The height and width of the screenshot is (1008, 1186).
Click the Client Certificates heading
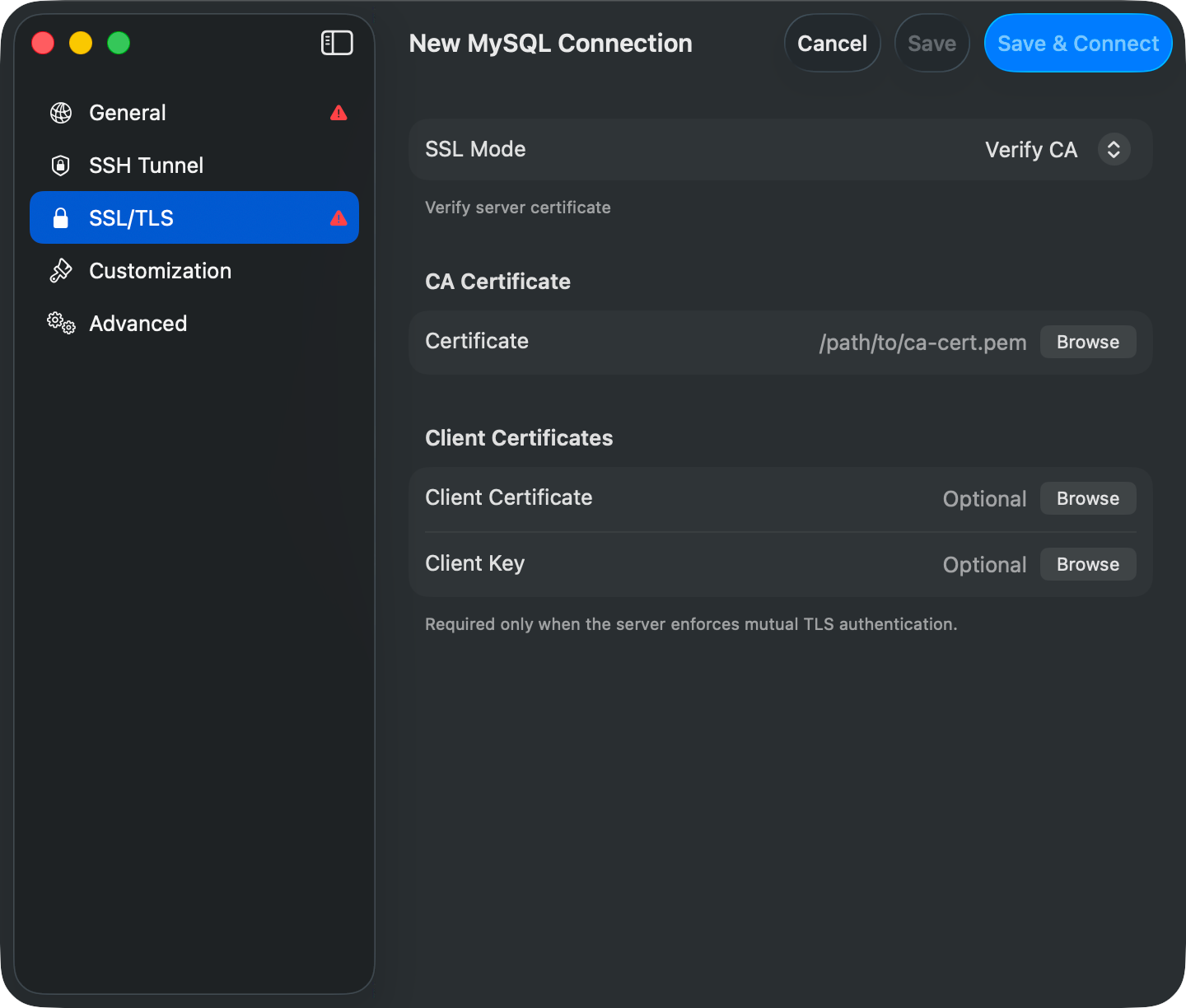519,438
